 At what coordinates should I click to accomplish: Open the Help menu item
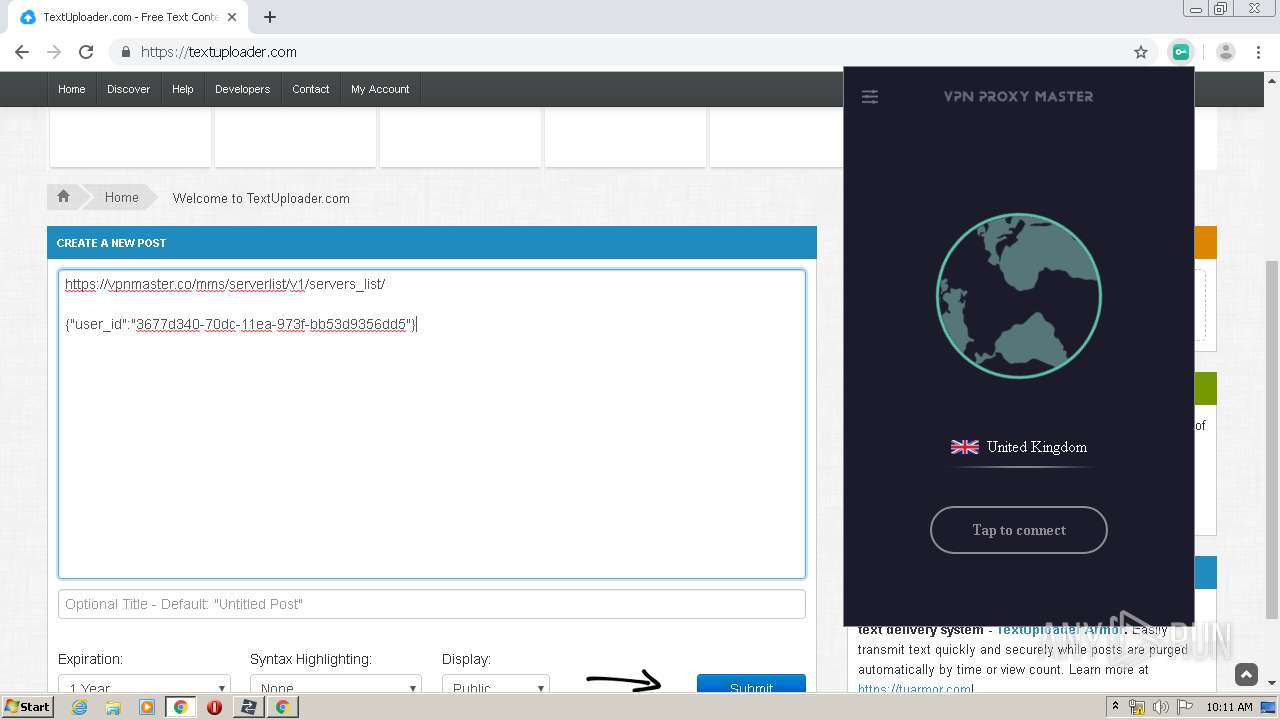click(x=183, y=89)
